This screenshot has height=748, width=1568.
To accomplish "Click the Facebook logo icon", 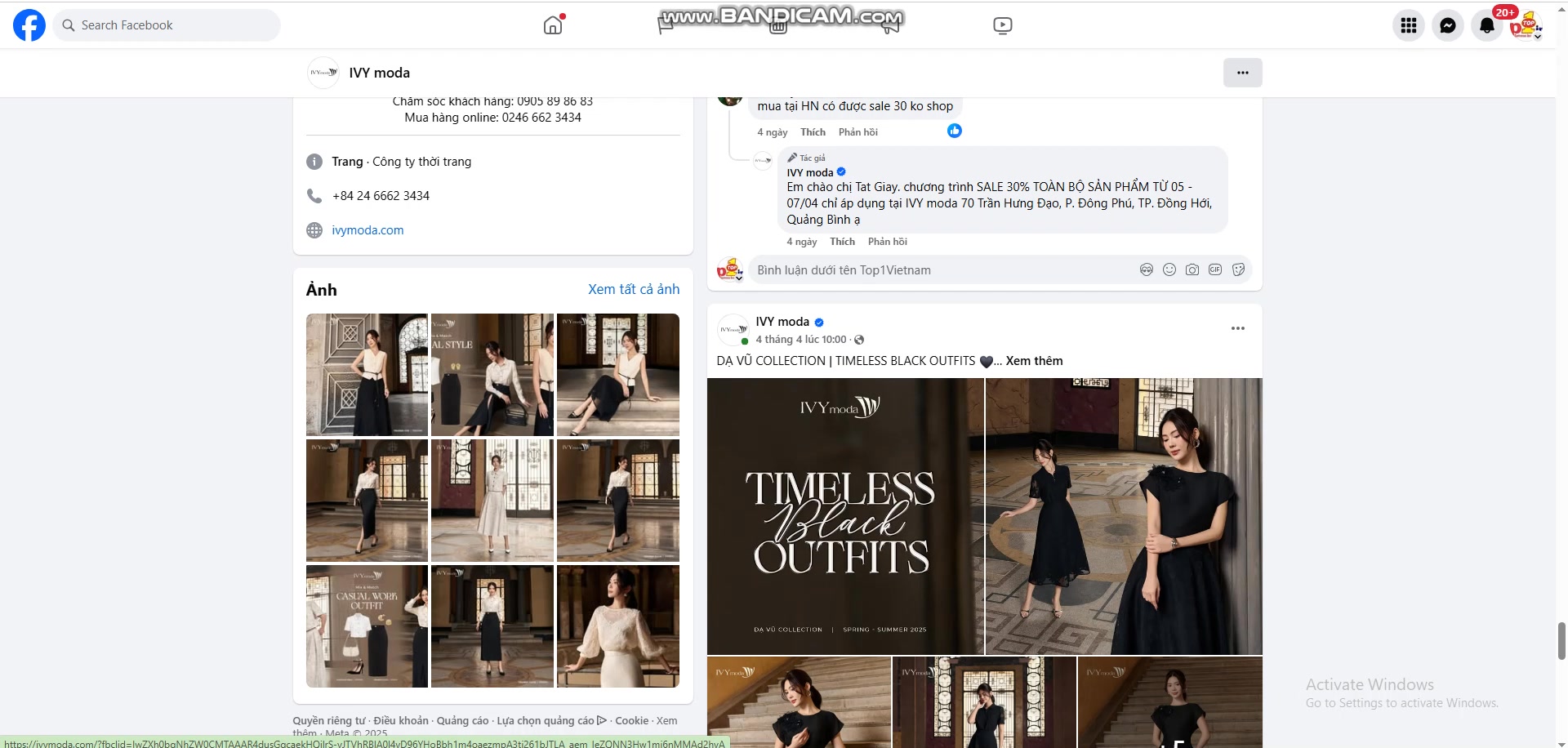I will pyautogui.click(x=29, y=25).
